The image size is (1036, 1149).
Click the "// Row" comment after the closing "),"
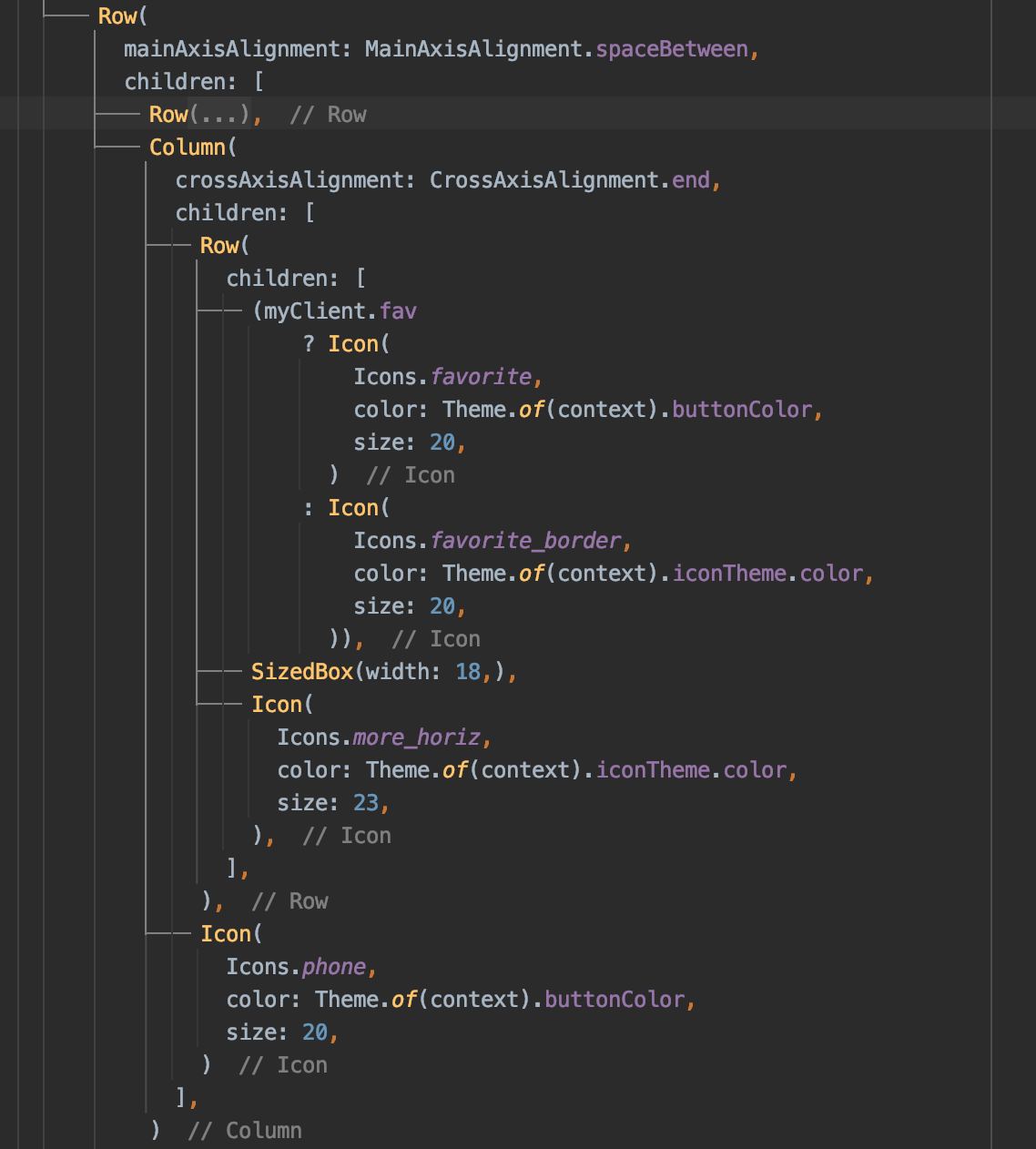coord(289,901)
